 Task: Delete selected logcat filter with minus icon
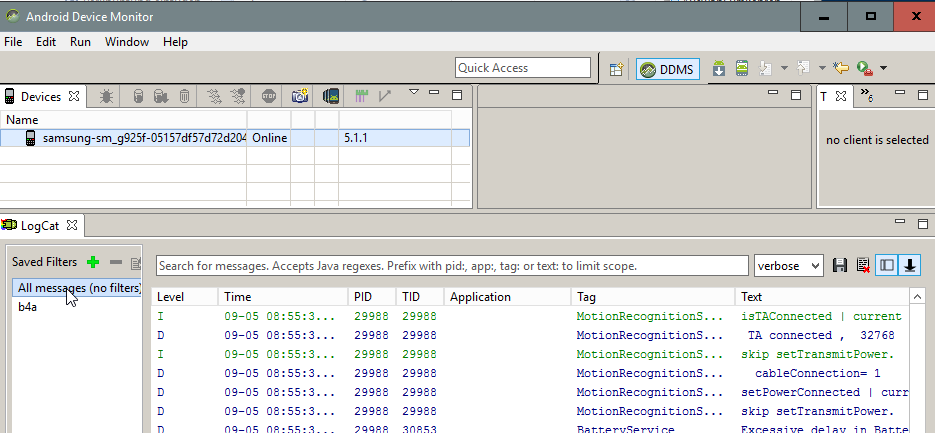tap(116, 262)
